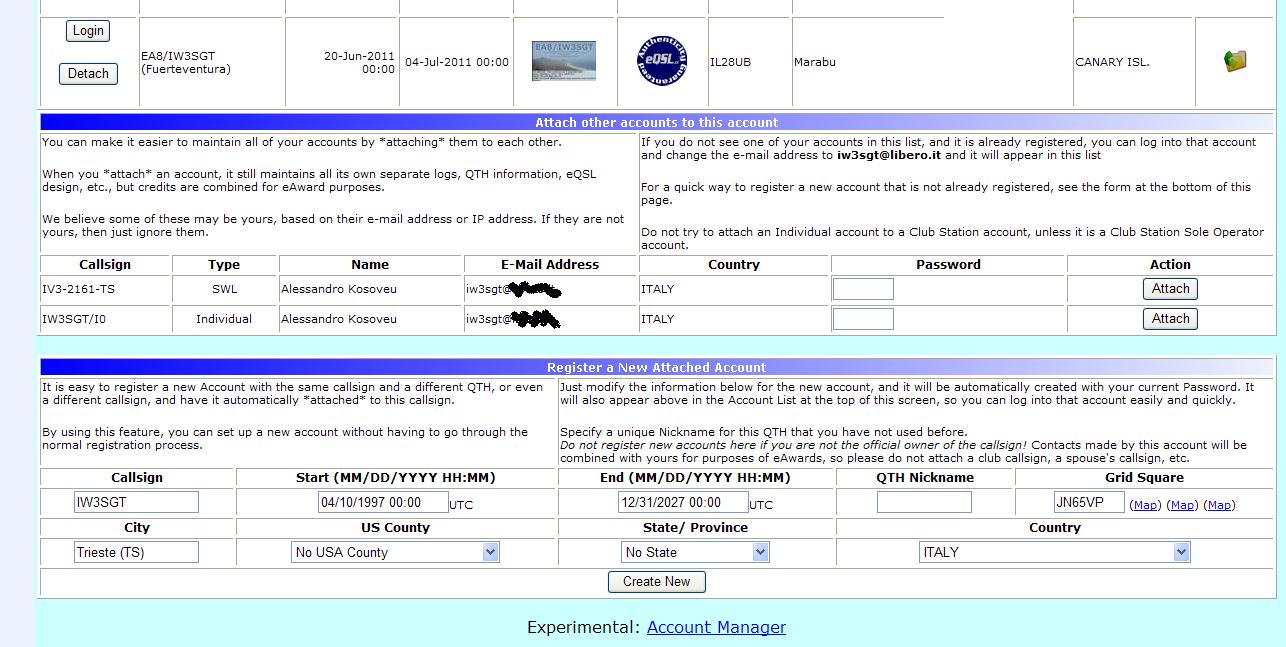Click the Start date field 04/10/1997
This screenshot has height=647, width=1286.
[382, 502]
